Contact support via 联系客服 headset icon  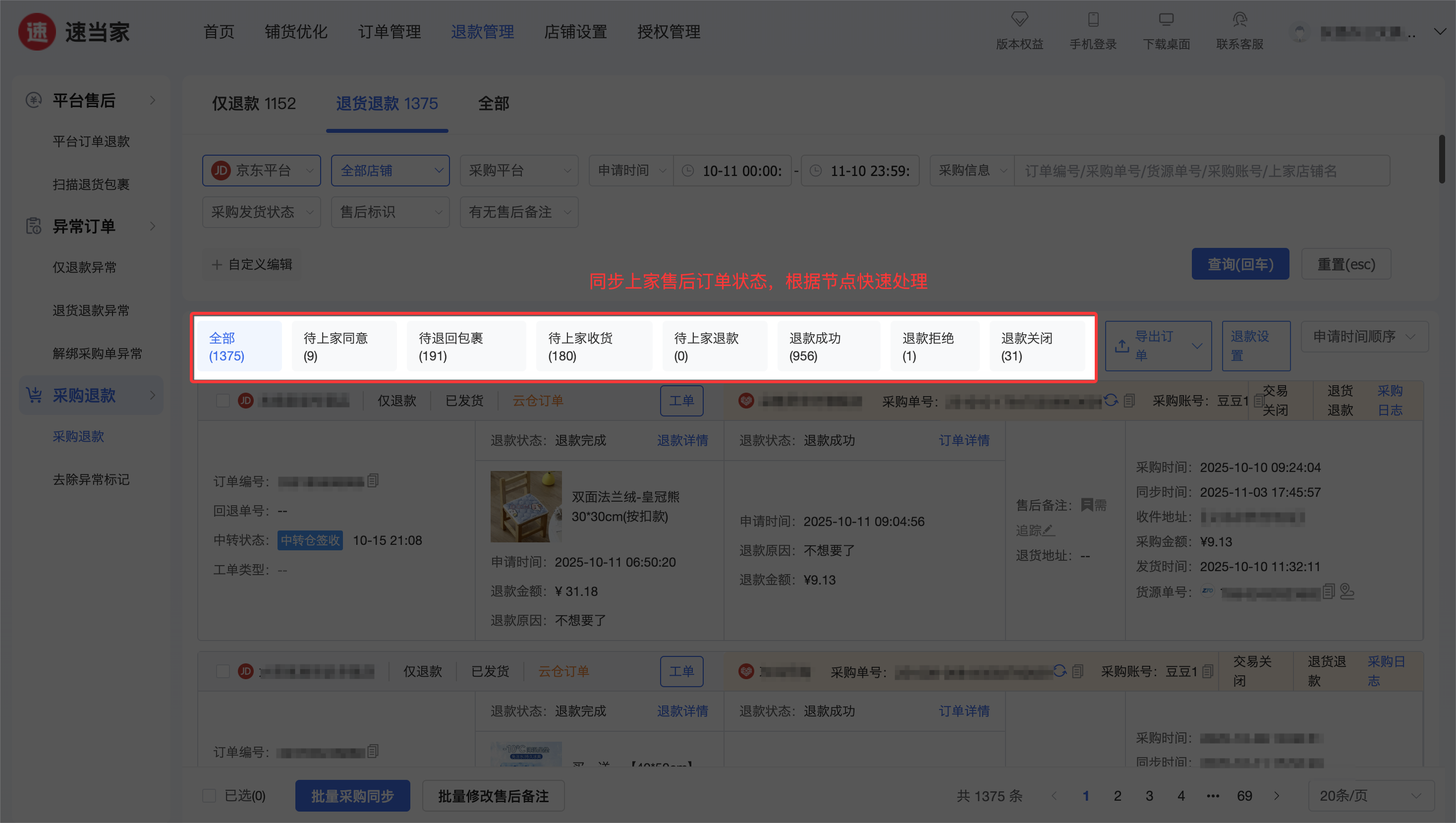1239,19
